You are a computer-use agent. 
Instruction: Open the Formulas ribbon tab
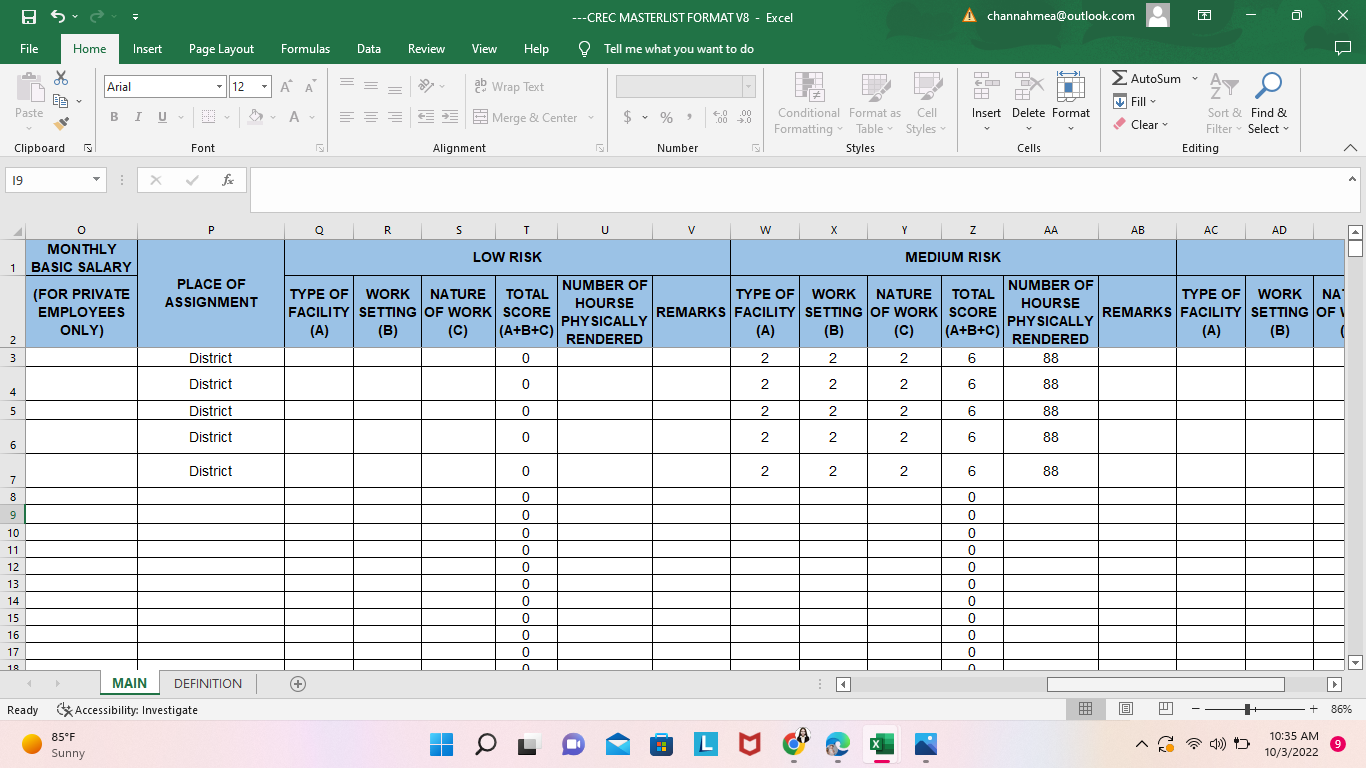click(305, 49)
